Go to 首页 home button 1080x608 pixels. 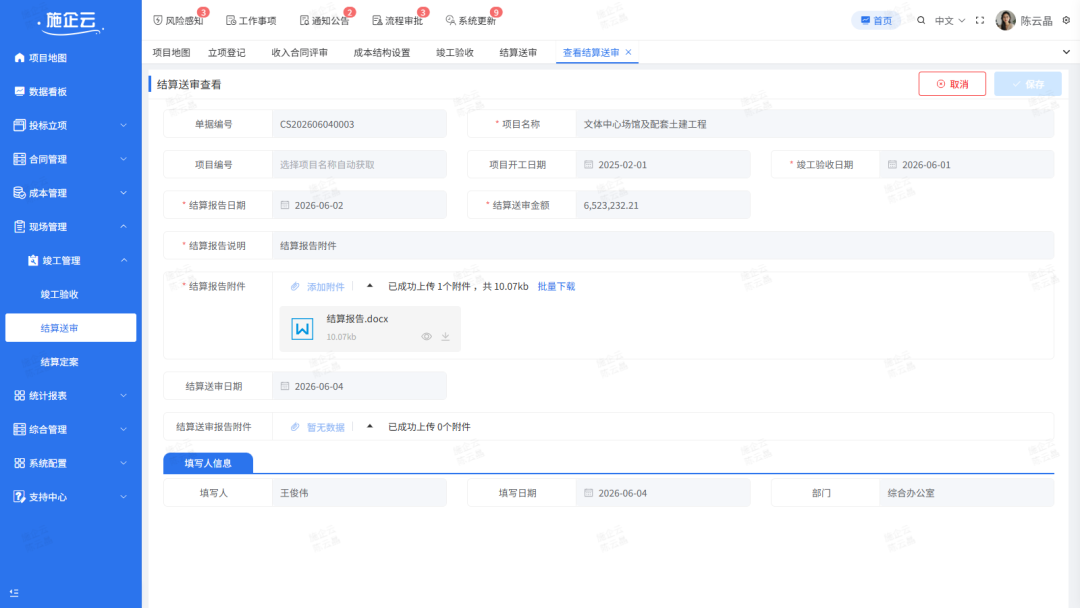tap(876, 21)
